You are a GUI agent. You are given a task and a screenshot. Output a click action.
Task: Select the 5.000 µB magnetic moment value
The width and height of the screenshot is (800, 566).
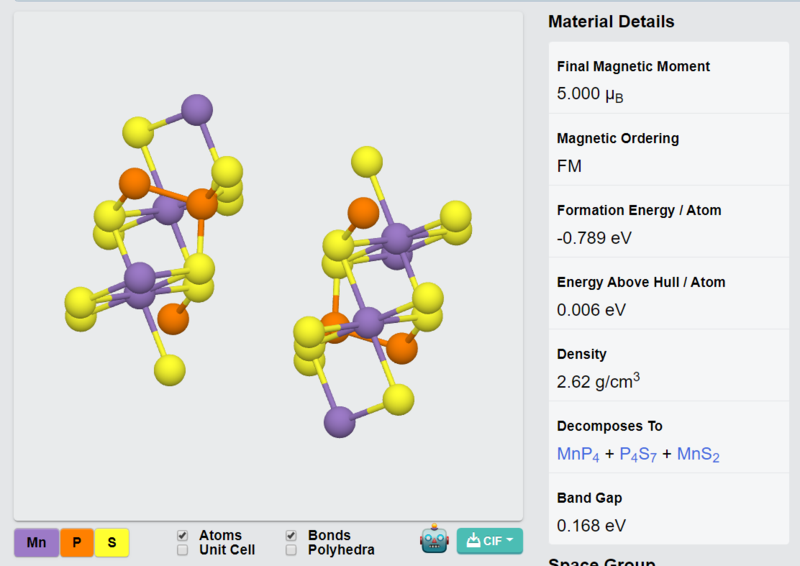(x=590, y=94)
